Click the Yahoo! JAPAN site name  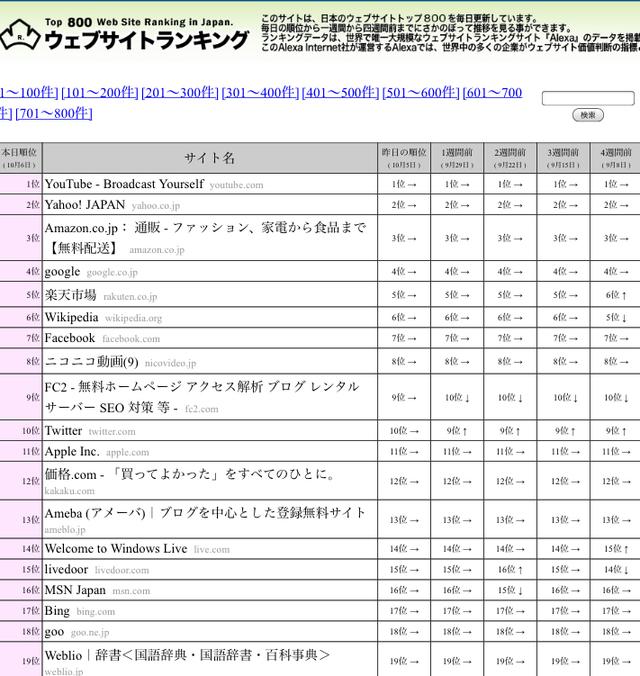point(85,205)
